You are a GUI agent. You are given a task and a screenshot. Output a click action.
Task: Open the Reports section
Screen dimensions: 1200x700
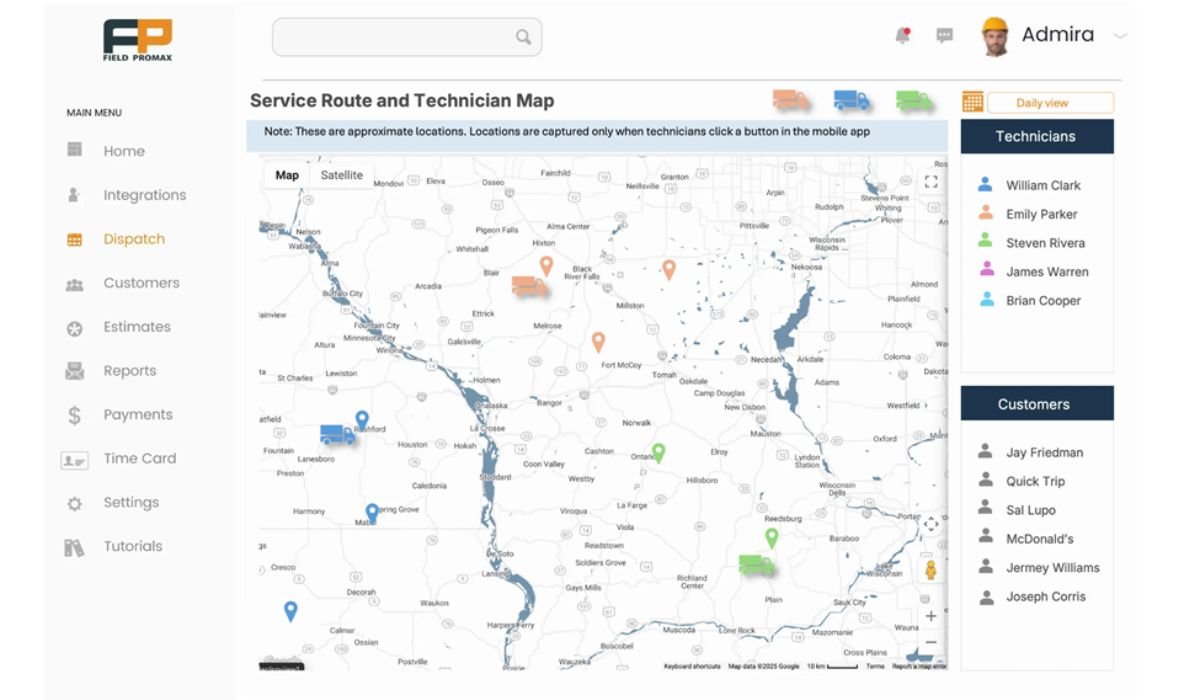(x=128, y=370)
